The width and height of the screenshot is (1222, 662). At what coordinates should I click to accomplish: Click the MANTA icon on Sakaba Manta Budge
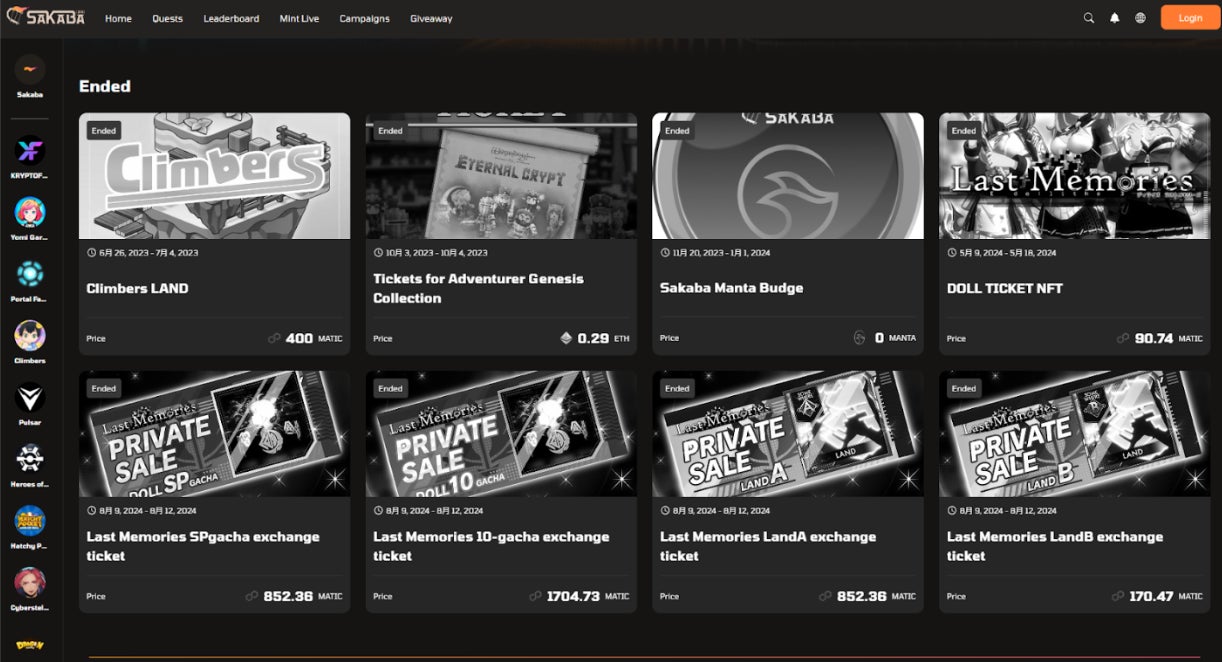(859, 338)
